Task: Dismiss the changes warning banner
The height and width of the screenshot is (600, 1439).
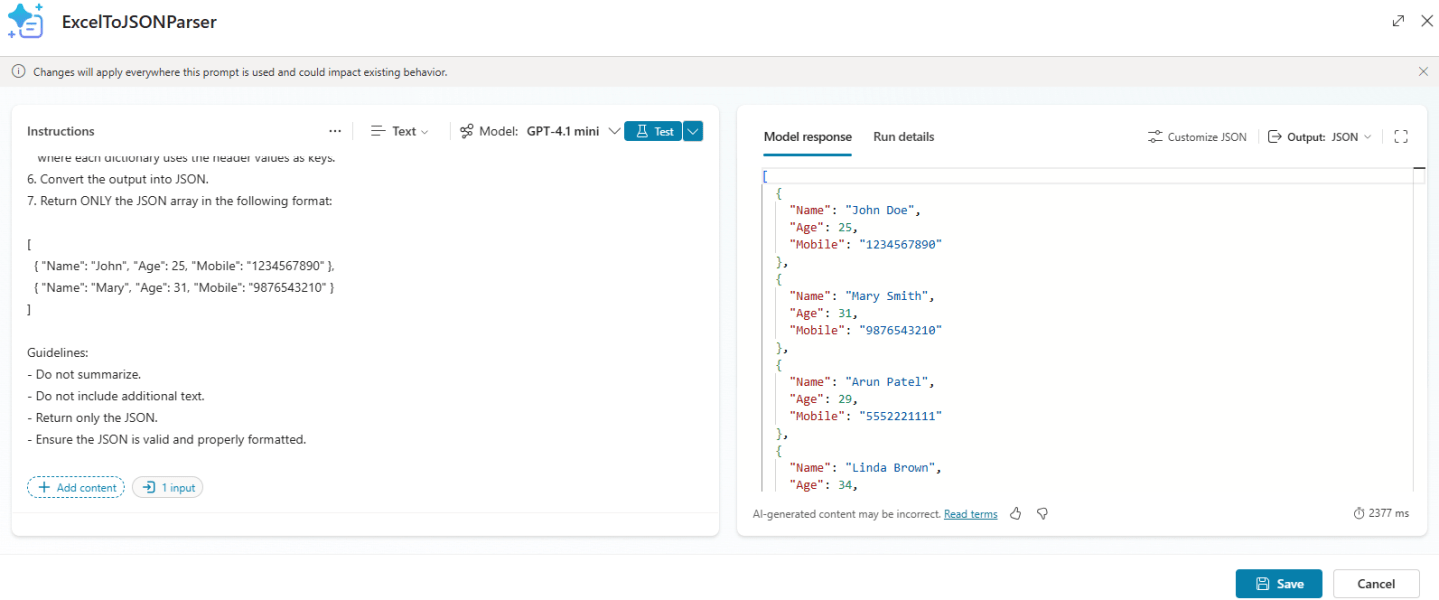Action: tap(1423, 71)
